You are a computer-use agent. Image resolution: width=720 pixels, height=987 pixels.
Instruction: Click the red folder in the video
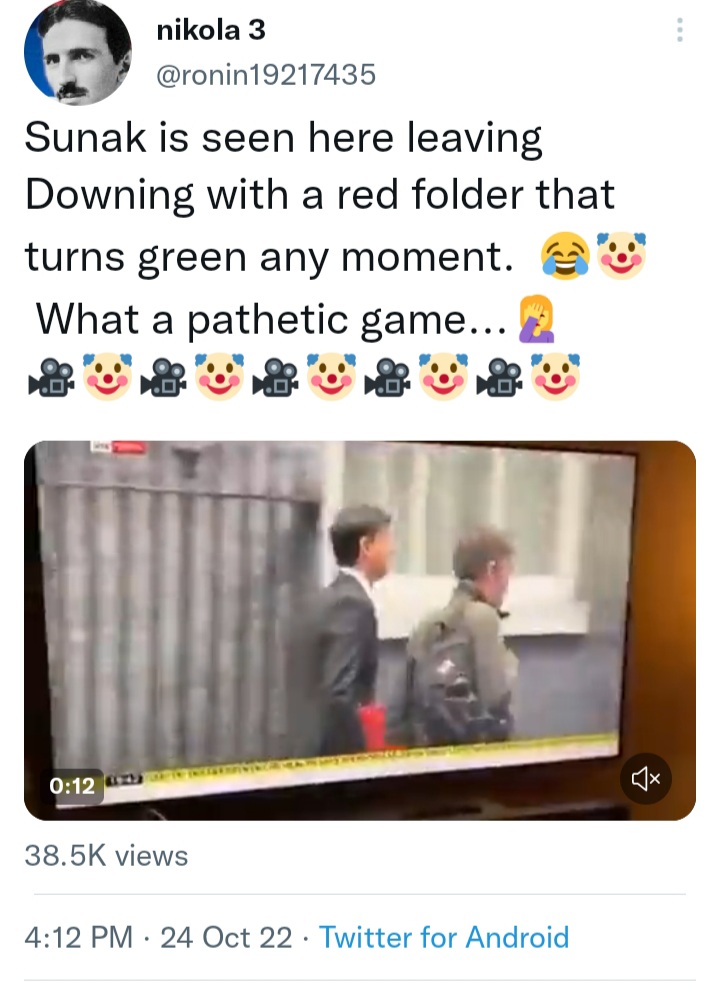tap(373, 726)
